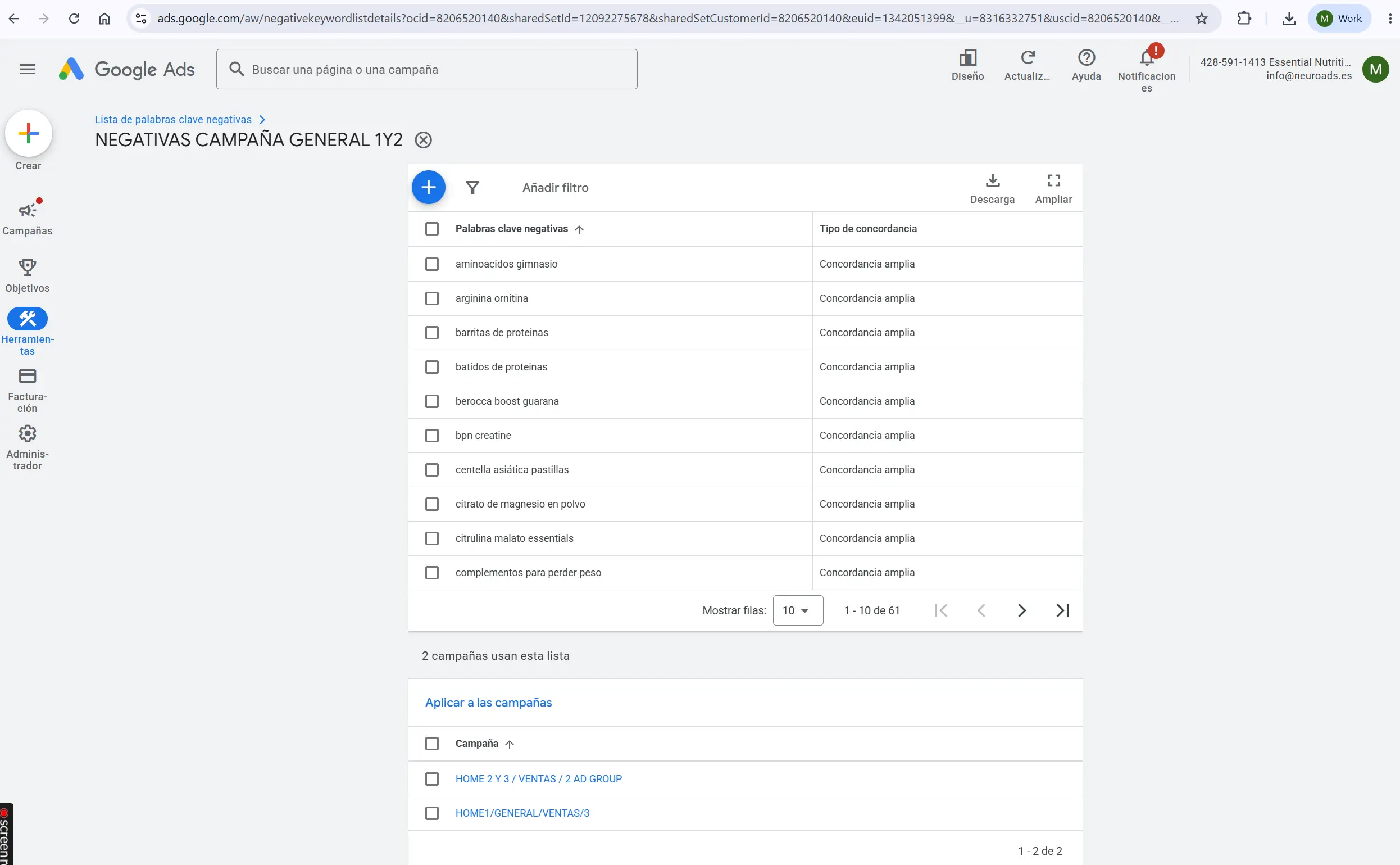
Task: Reload the browser page
Action: tap(74, 19)
